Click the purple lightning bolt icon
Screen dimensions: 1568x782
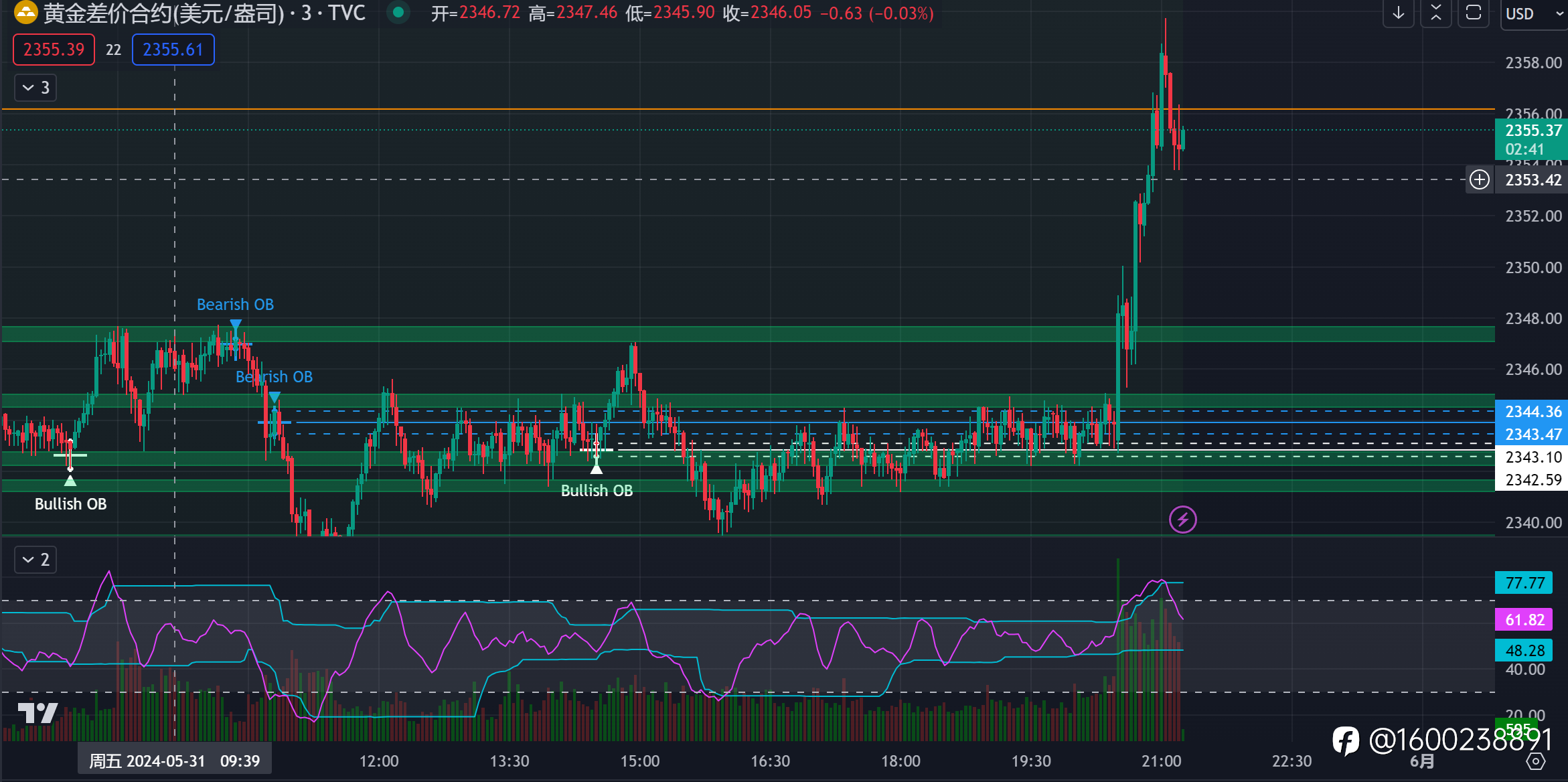[1183, 520]
